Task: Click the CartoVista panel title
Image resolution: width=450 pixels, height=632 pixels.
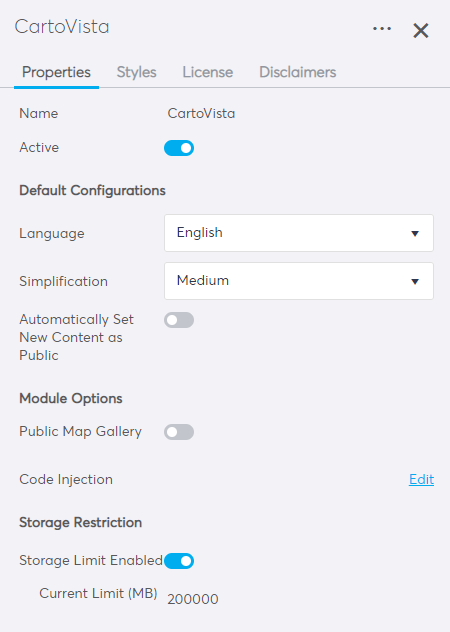Action: pos(62,27)
